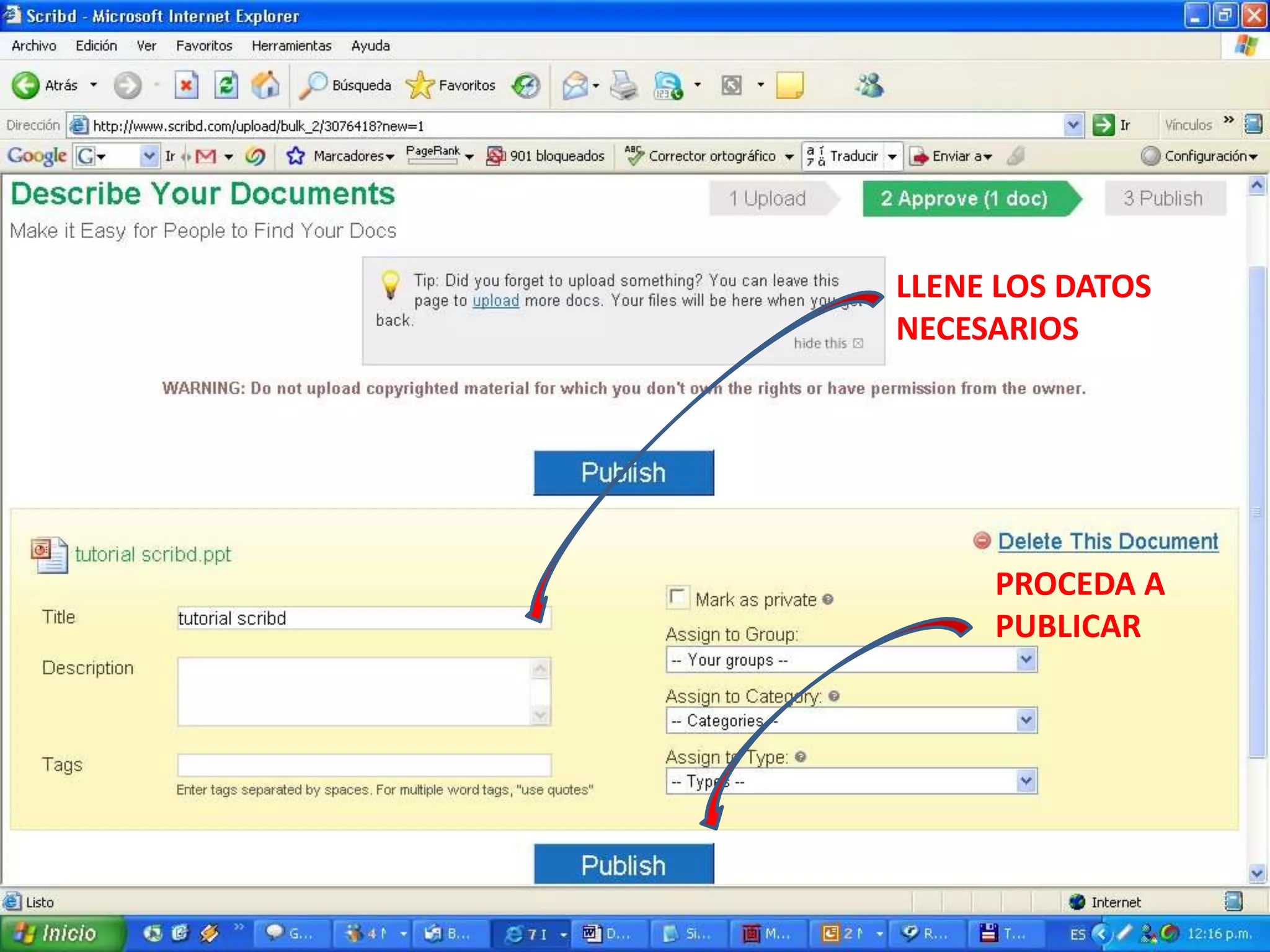Open the Your groups dropdown

pyautogui.click(x=851, y=659)
